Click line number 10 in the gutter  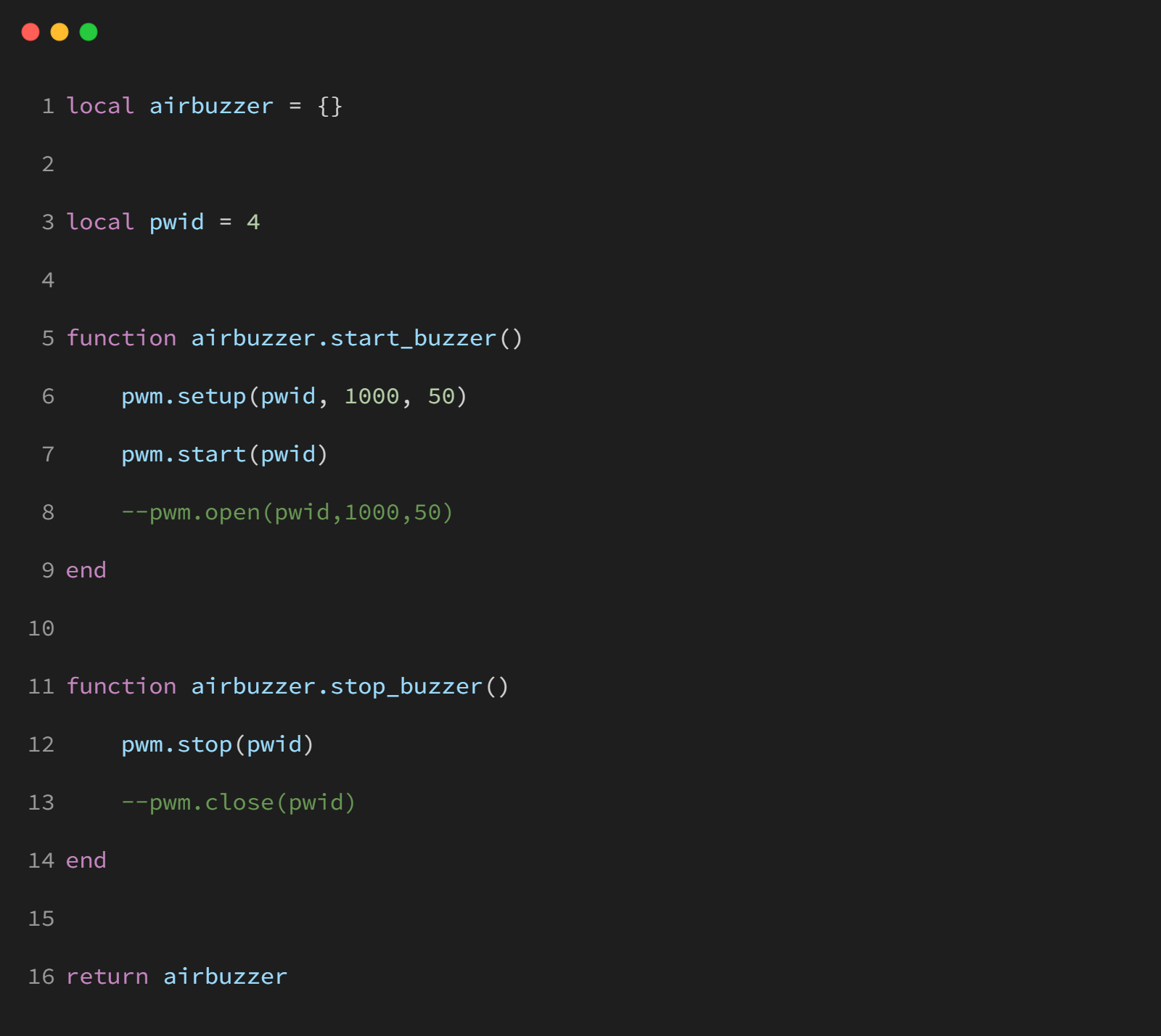[41, 629]
